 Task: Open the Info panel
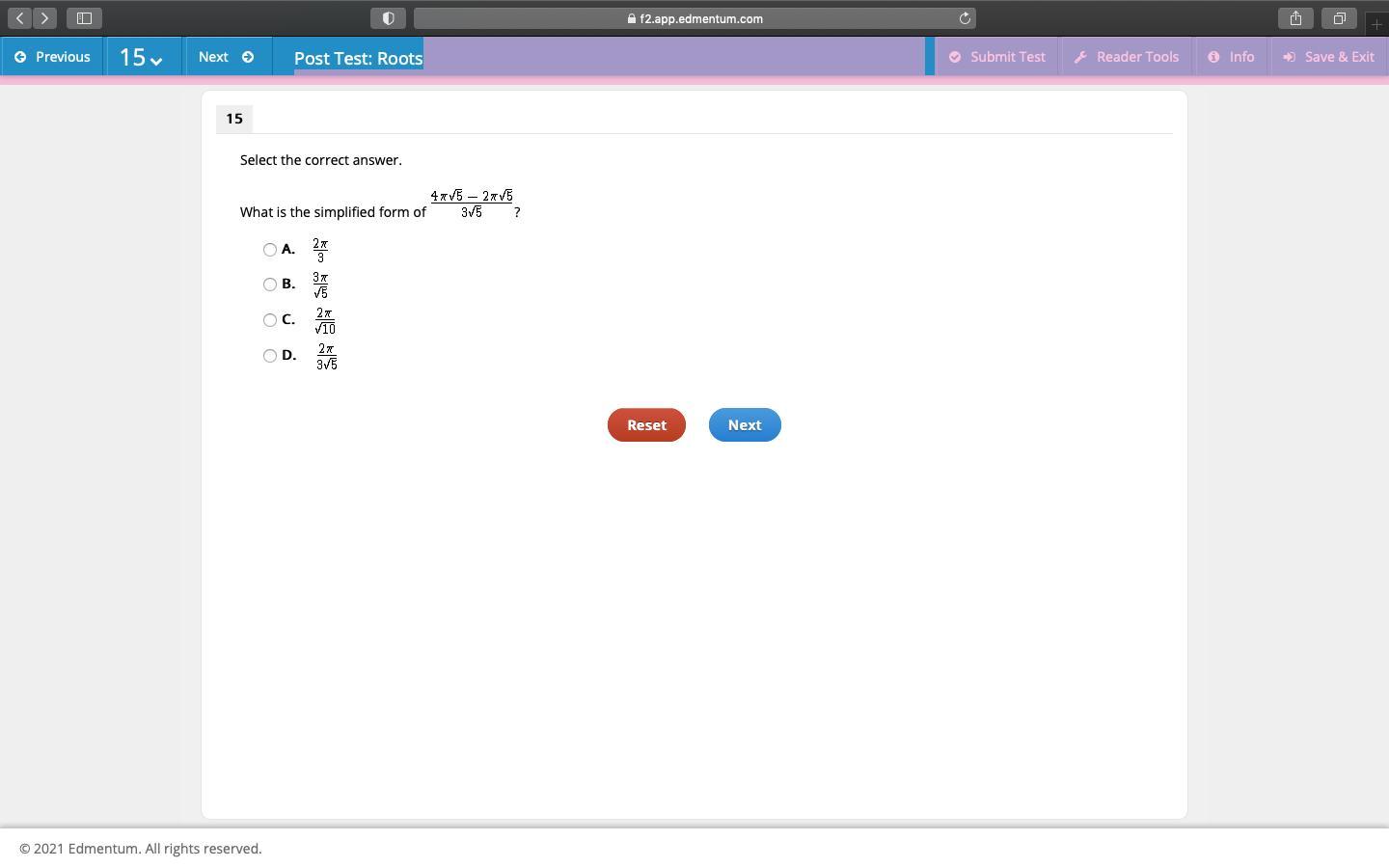point(1231,57)
